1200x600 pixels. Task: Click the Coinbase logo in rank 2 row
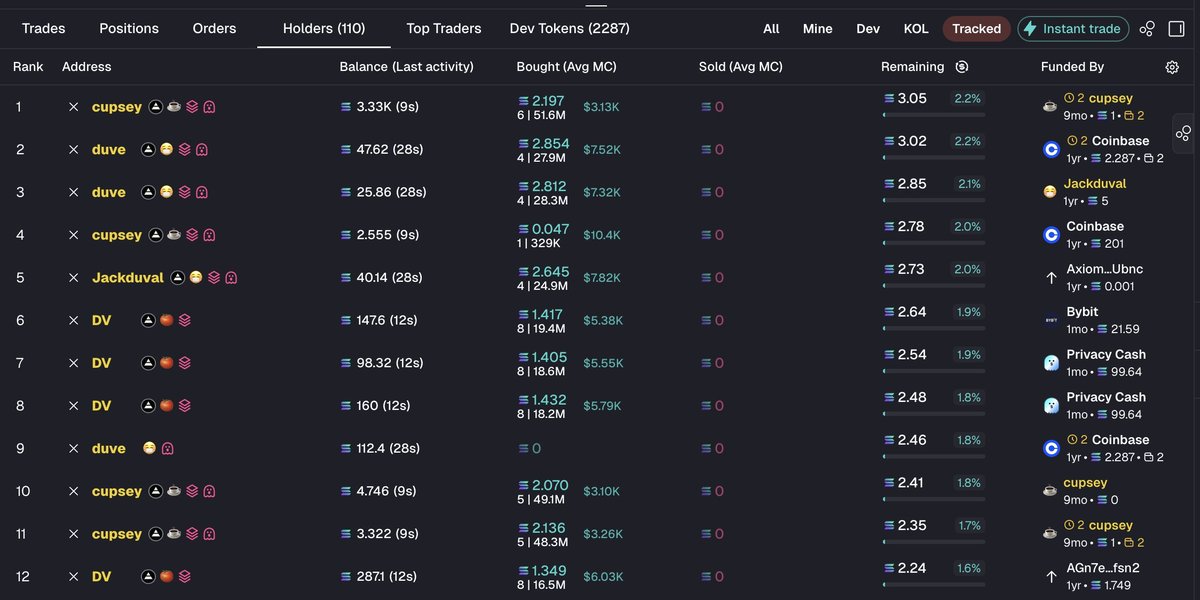pyautogui.click(x=1051, y=149)
